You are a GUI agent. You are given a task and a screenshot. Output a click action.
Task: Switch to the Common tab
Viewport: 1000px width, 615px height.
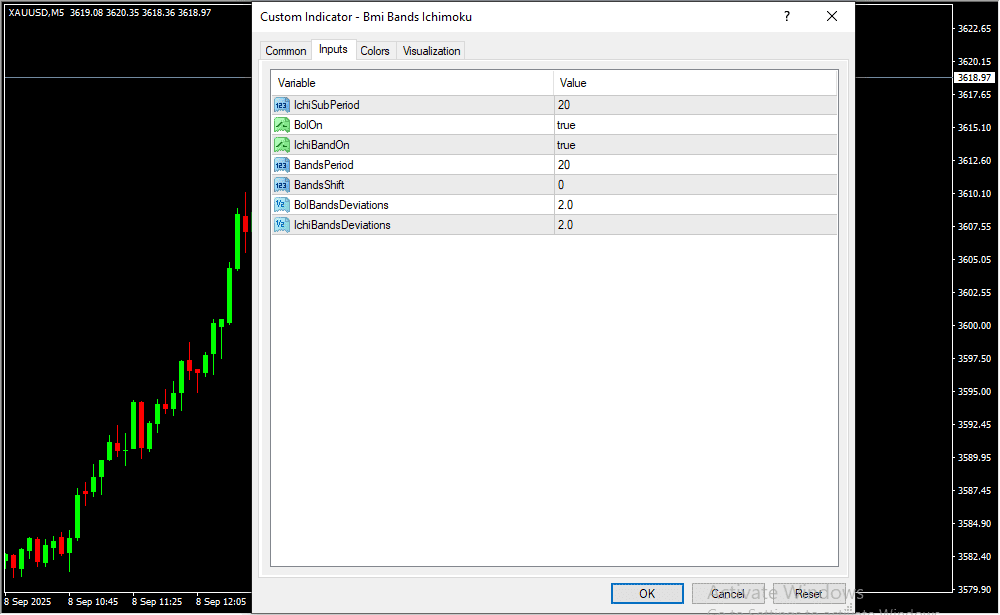(286, 51)
